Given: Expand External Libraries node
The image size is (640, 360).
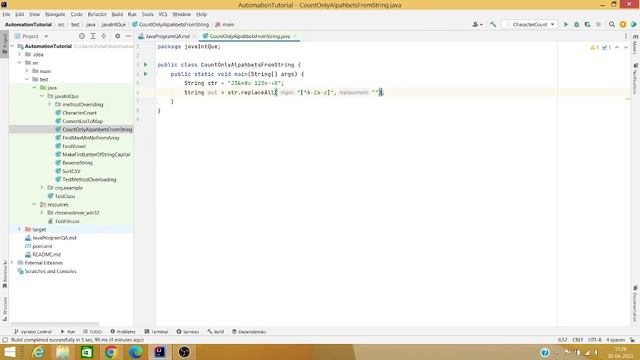Looking at the screenshot, I should [x=12, y=263].
